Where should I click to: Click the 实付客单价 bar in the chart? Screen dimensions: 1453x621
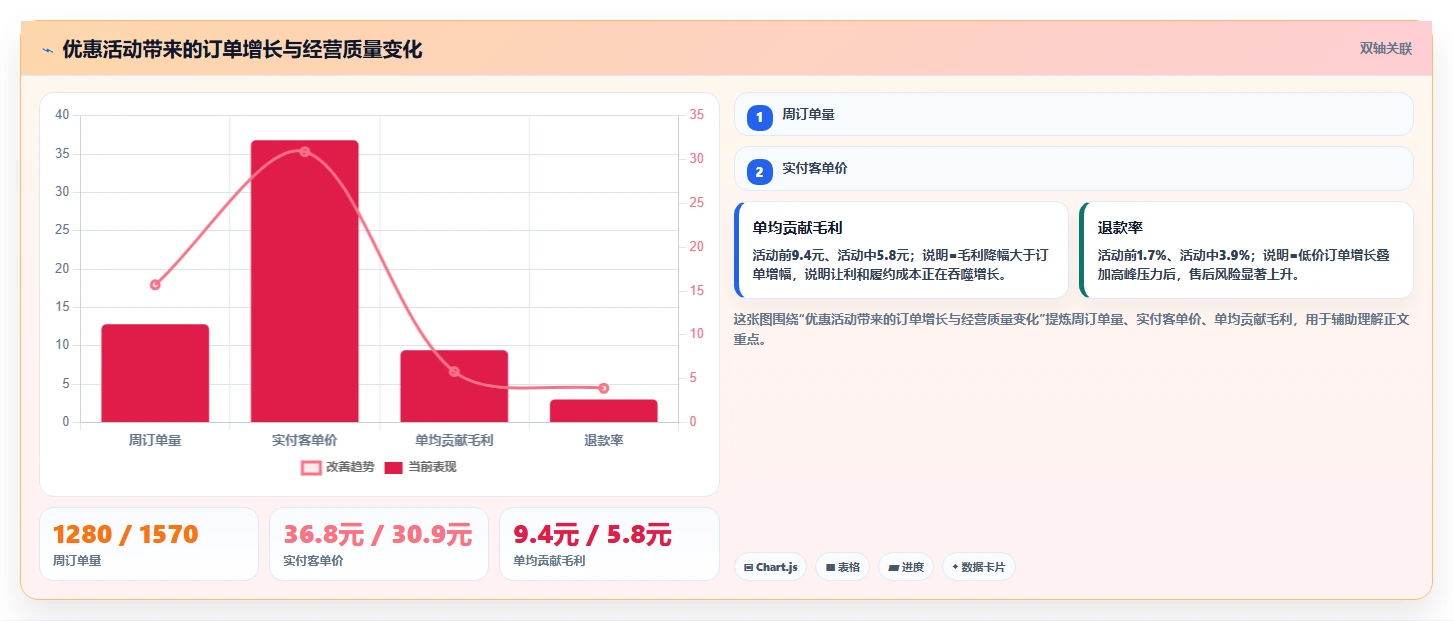(305, 281)
